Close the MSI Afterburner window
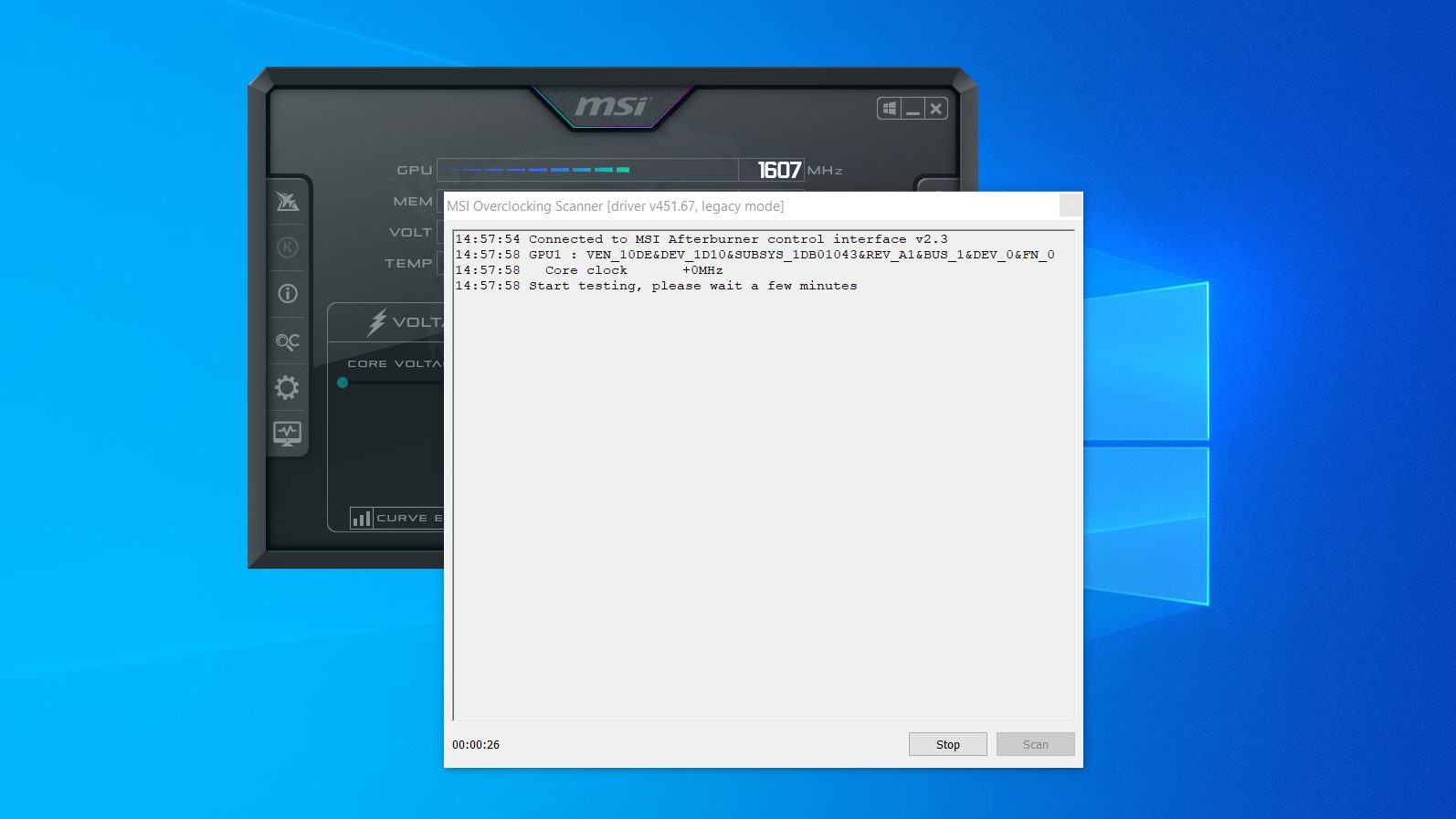 click(935, 109)
